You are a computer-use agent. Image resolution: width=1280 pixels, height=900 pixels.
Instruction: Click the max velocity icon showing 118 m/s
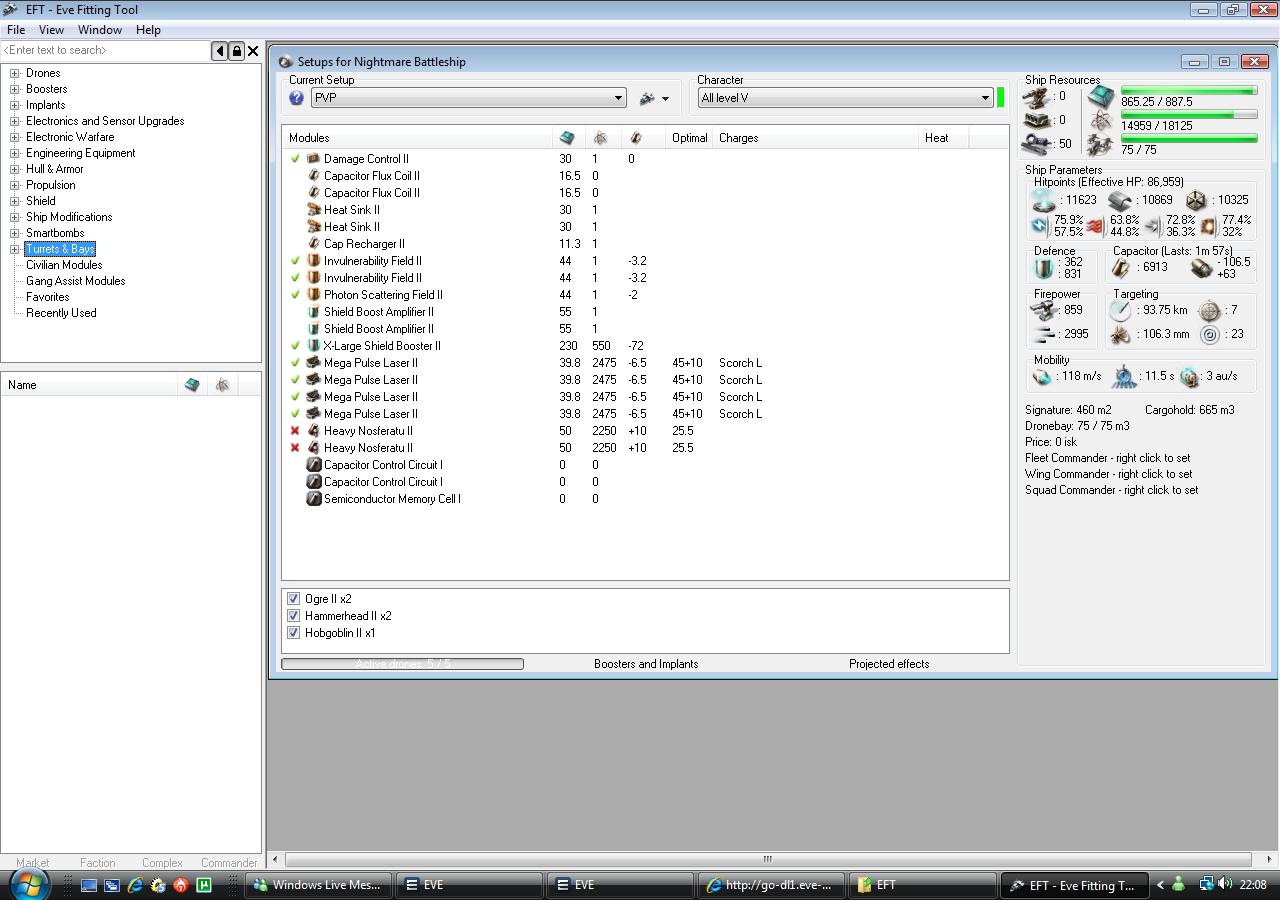tap(1042, 377)
